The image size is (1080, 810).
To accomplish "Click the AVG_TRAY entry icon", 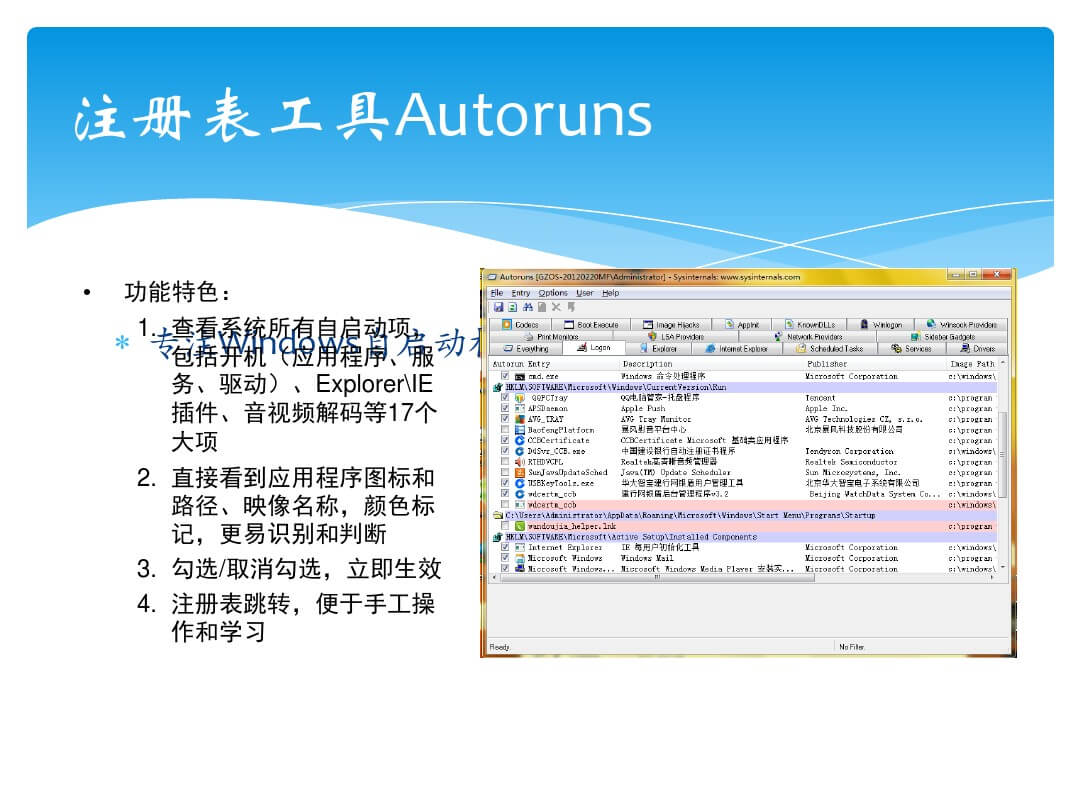I will 520,419.
